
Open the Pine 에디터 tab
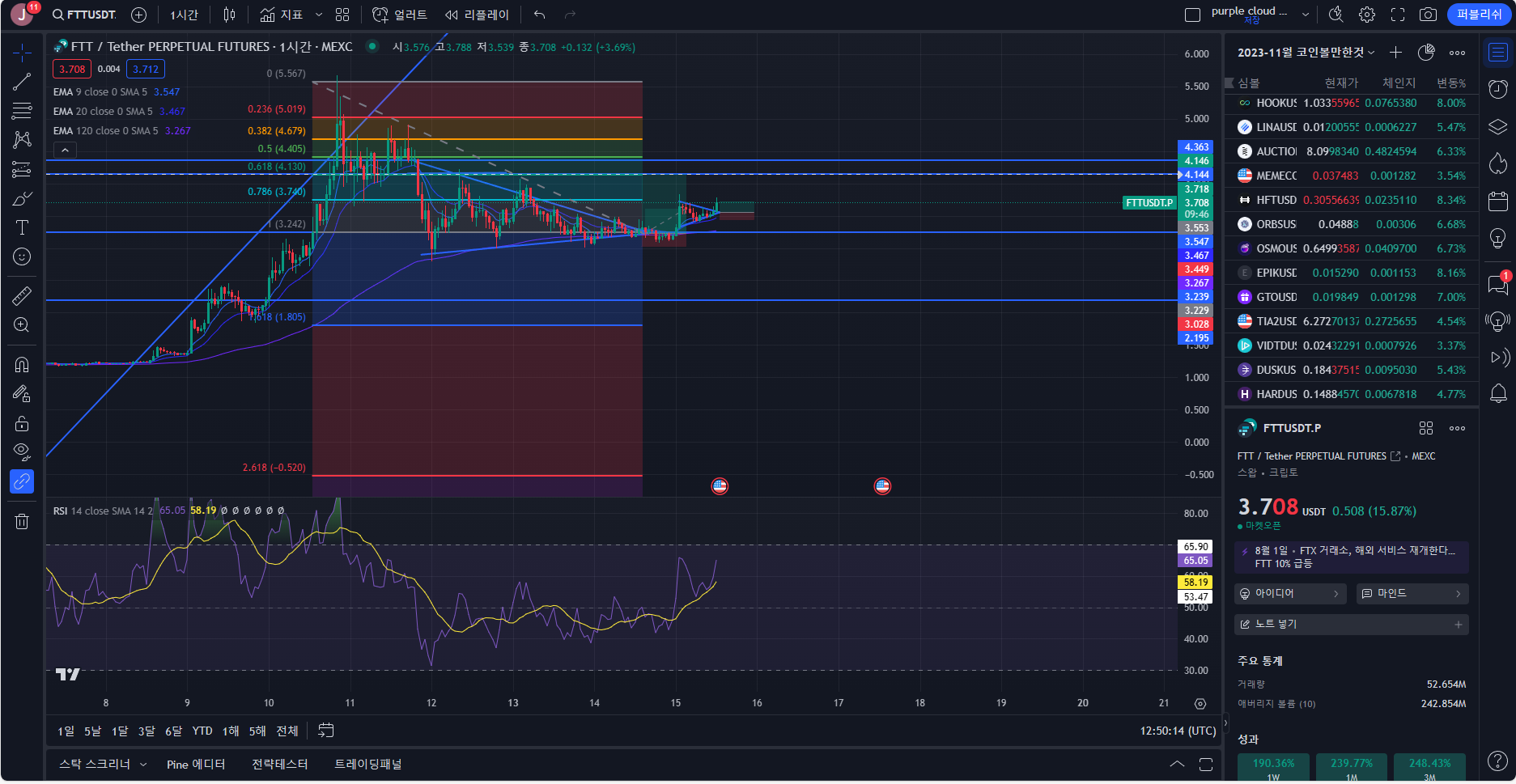pyautogui.click(x=196, y=764)
